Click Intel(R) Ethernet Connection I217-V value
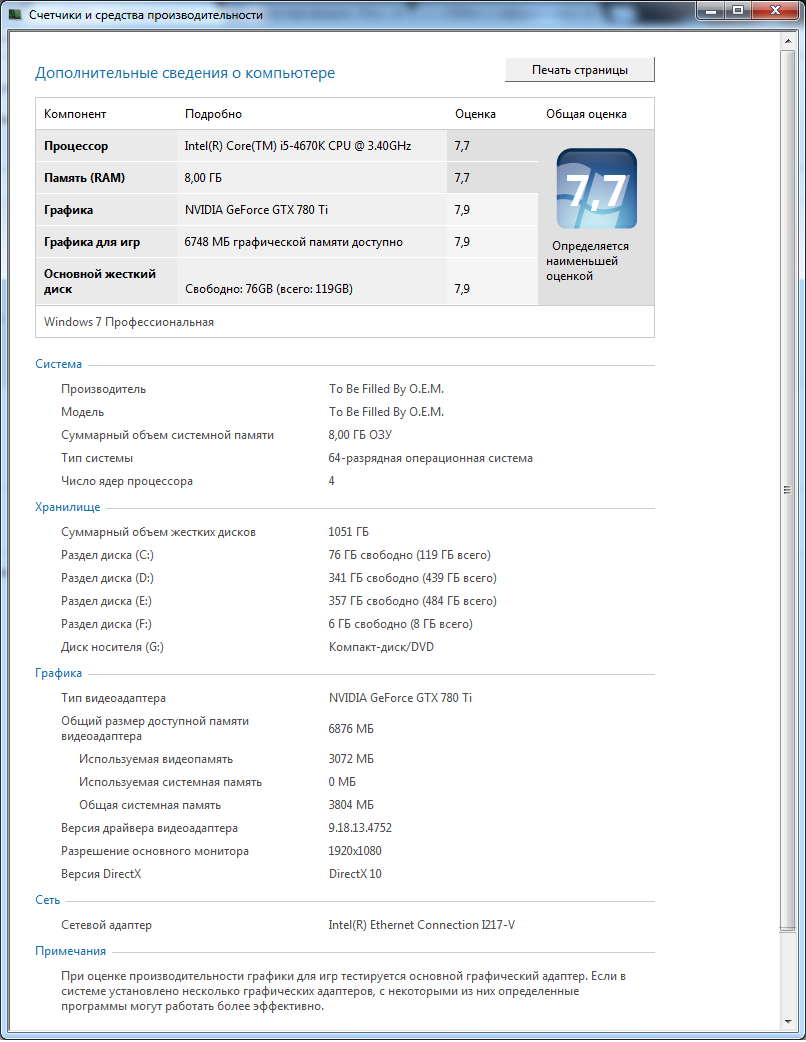Image resolution: width=806 pixels, height=1042 pixels. (421, 925)
